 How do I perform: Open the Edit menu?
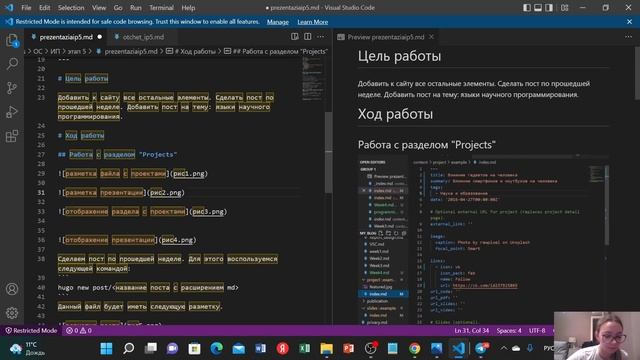coord(44,8)
